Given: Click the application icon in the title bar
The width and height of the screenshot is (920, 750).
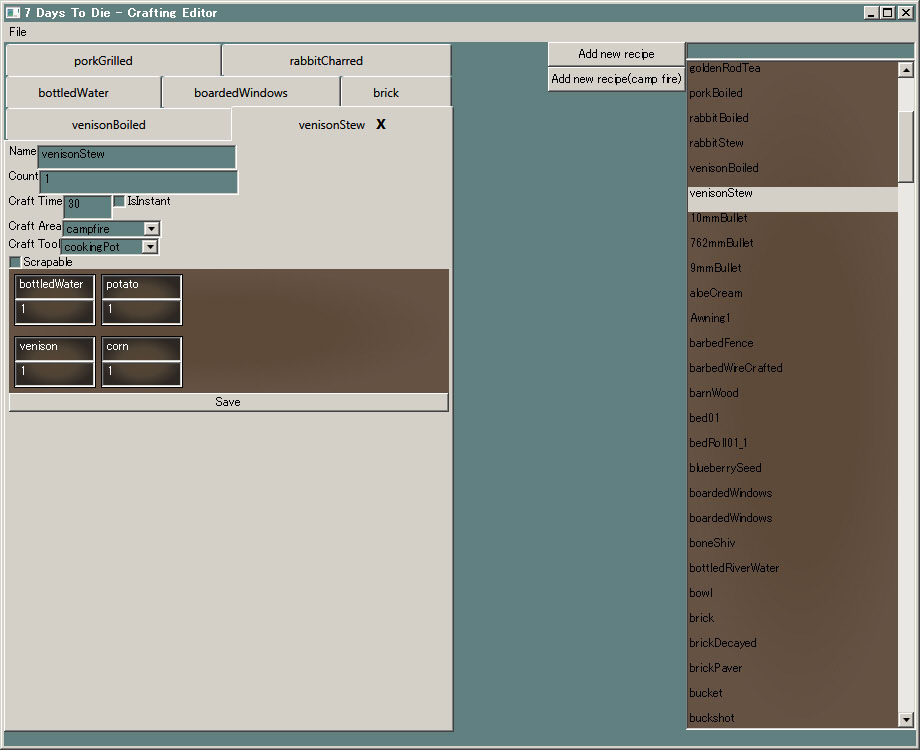Looking at the screenshot, I should pos(13,12).
